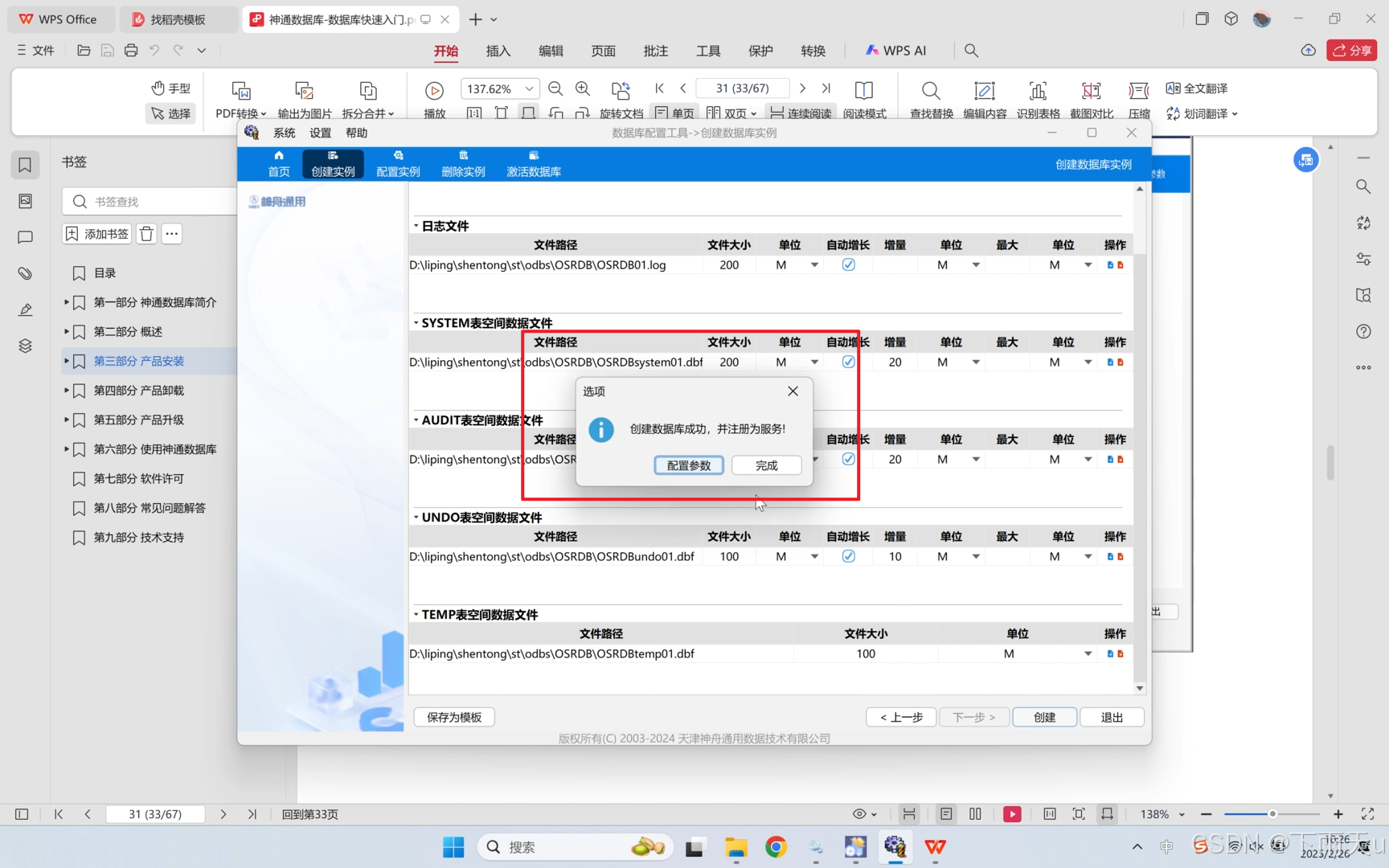Click the page number field 31 (33/67) in toolbar

pyautogui.click(x=742, y=88)
